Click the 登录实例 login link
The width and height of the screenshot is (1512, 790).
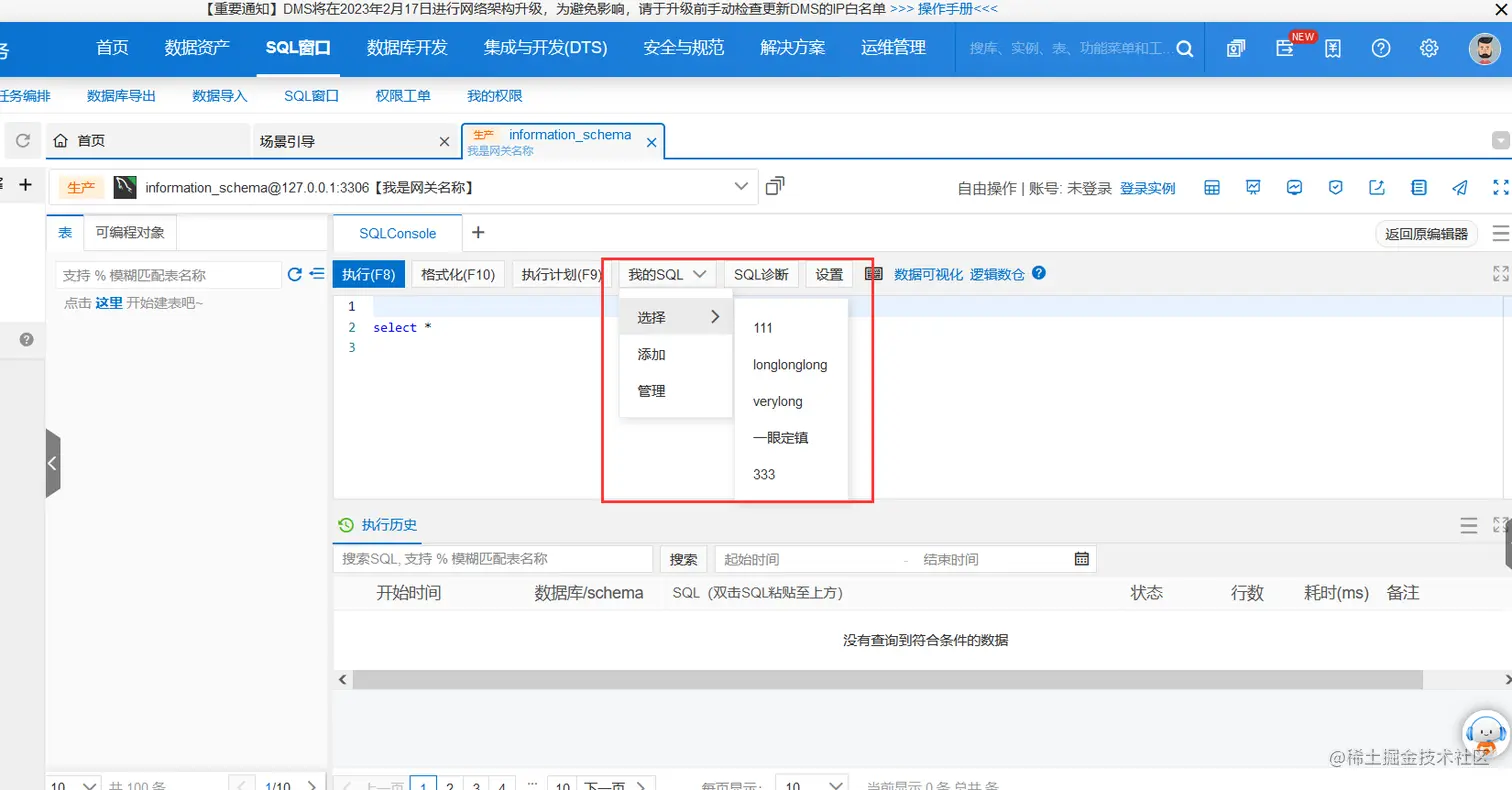tap(1146, 187)
